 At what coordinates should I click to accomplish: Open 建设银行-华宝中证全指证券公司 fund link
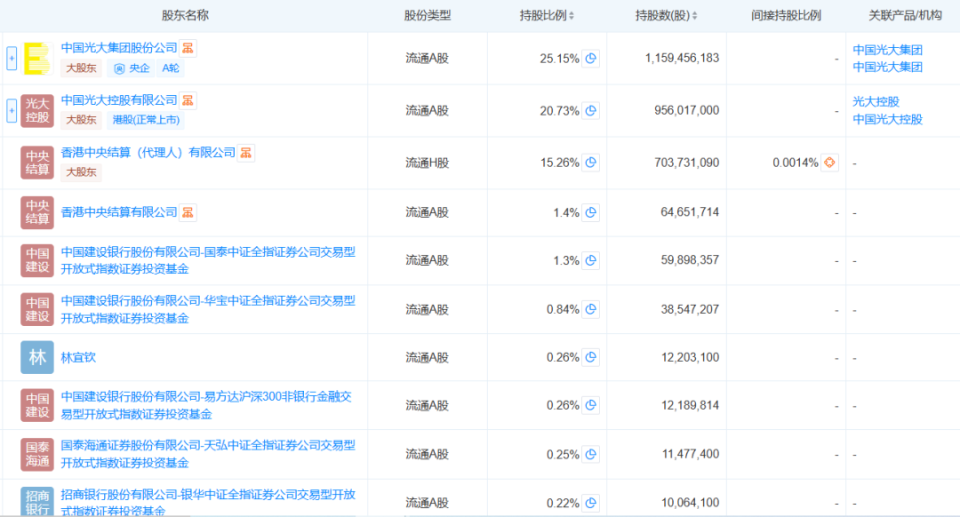[208, 309]
